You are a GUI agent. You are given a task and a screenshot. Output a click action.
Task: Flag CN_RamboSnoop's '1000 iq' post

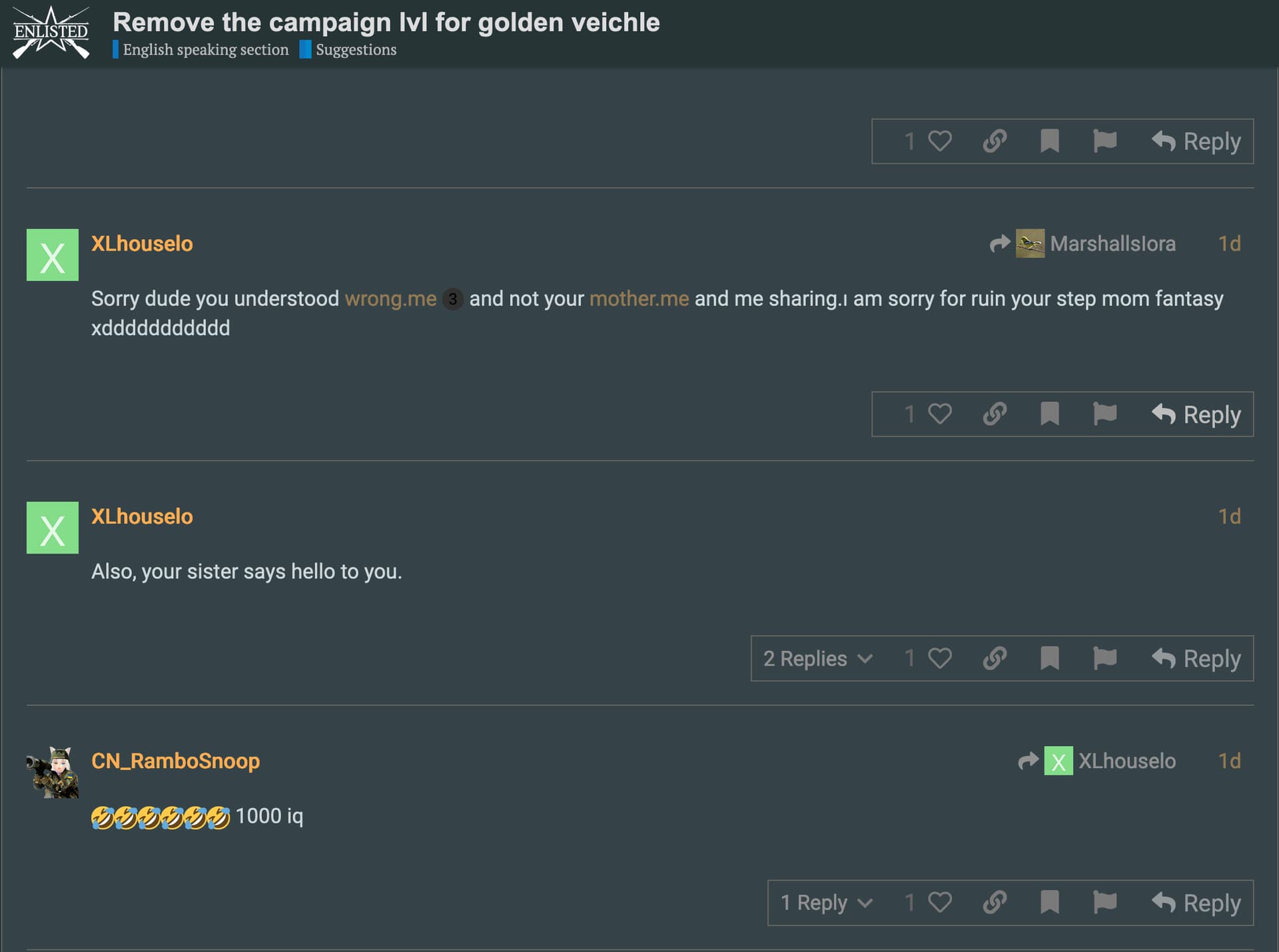click(1104, 903)
